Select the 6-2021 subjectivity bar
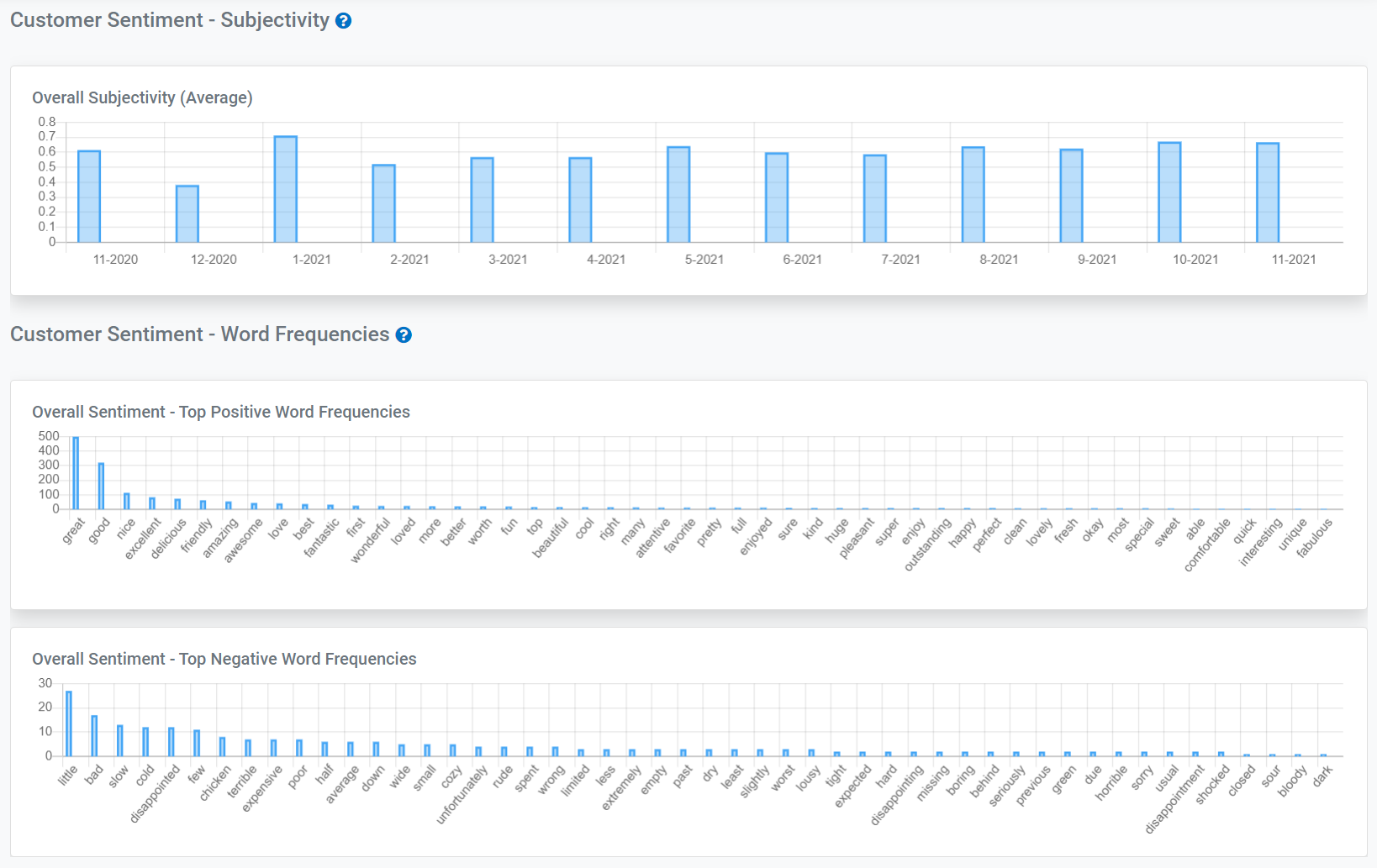Viewport: 1377px width, 868px height. (777, 198)
